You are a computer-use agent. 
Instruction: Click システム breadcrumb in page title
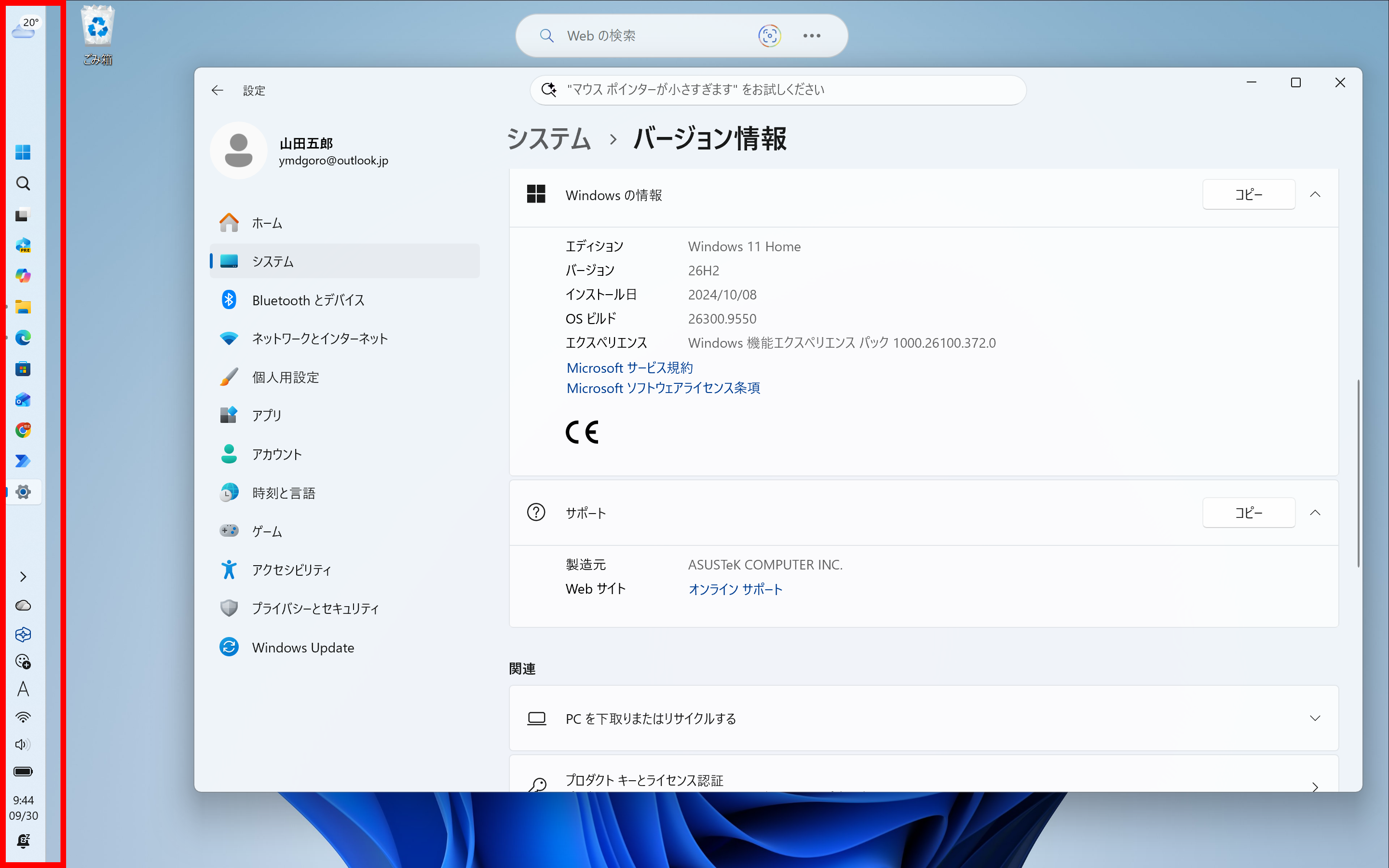coord(549,139)
